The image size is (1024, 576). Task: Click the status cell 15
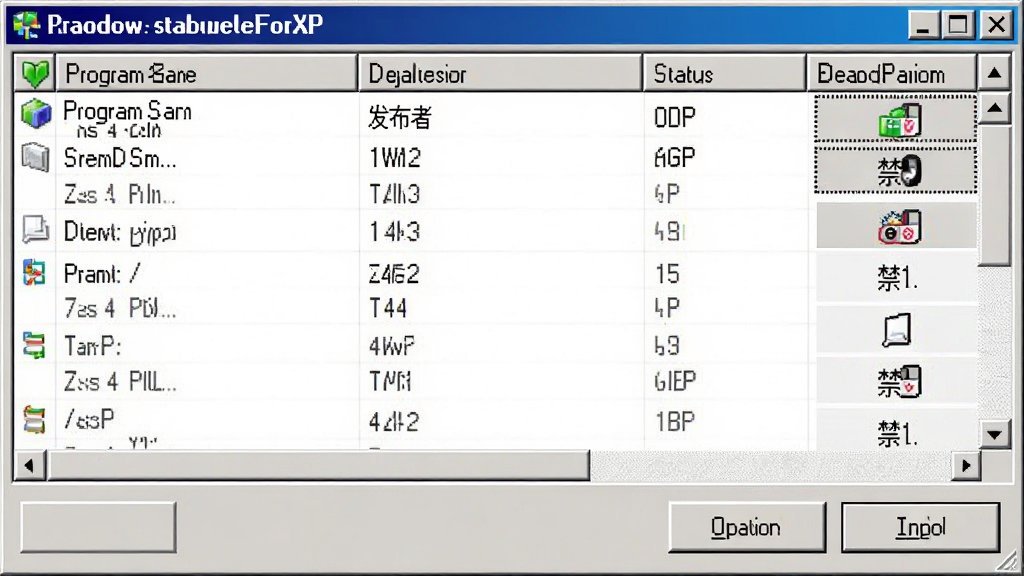tap(667, 274)
